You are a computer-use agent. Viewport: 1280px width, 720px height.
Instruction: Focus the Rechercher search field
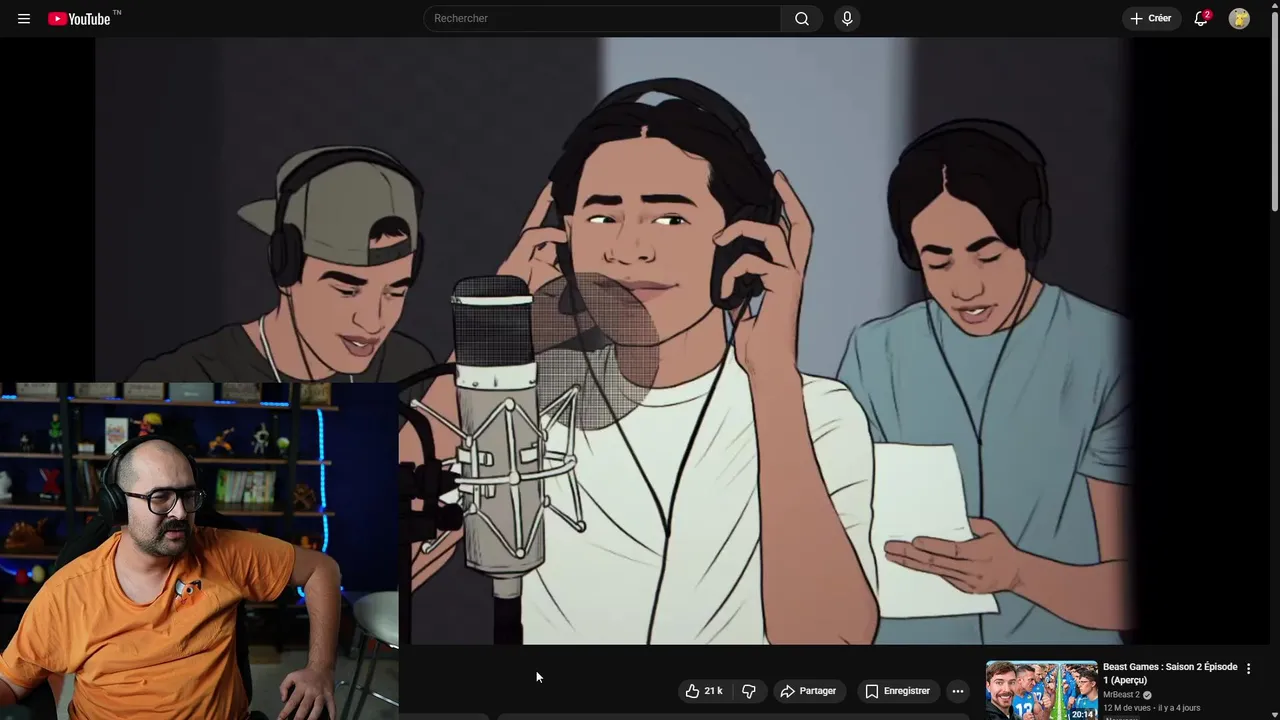[603, 18]
